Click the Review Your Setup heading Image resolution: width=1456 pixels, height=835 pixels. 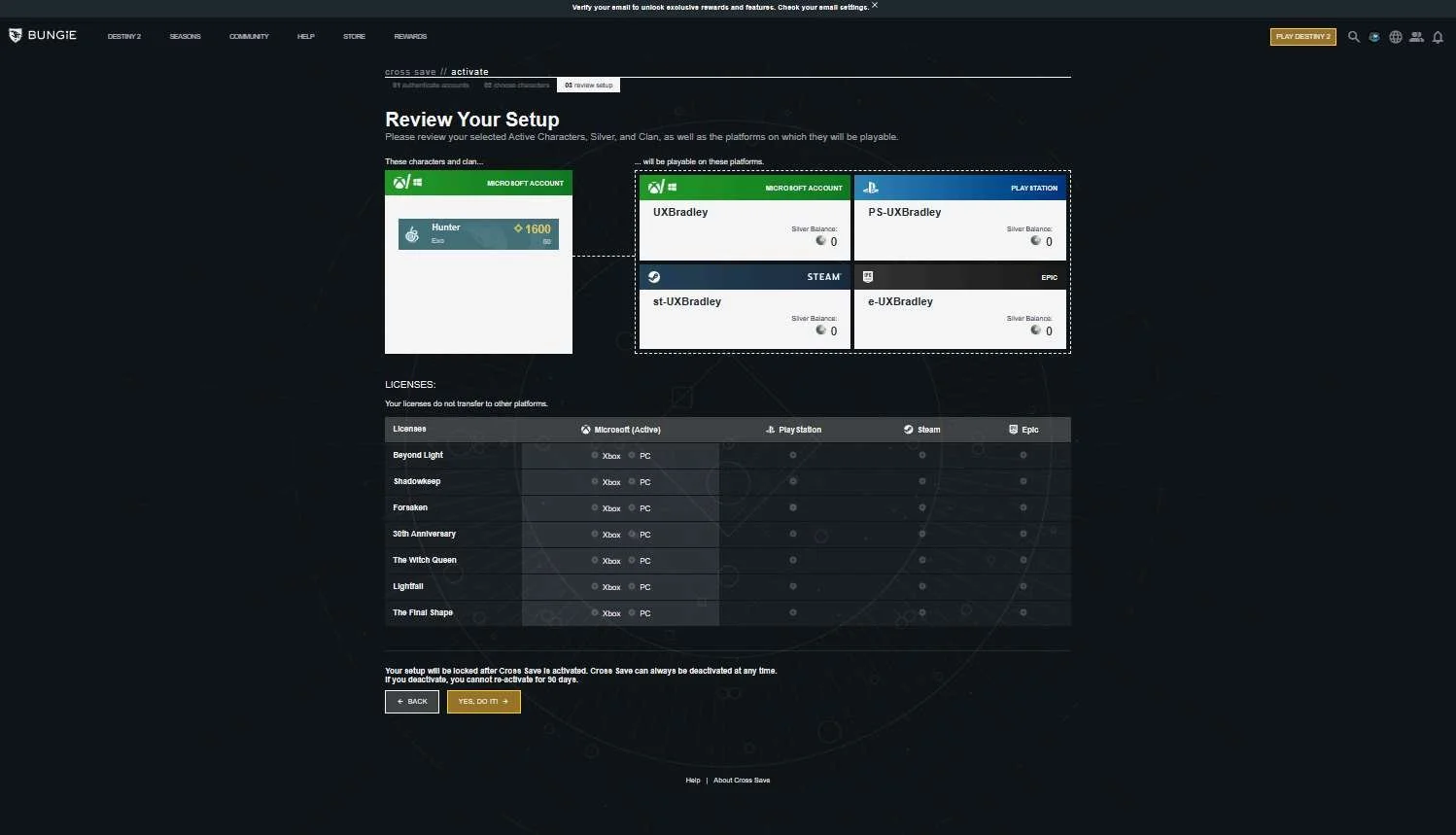coord(472,120)
